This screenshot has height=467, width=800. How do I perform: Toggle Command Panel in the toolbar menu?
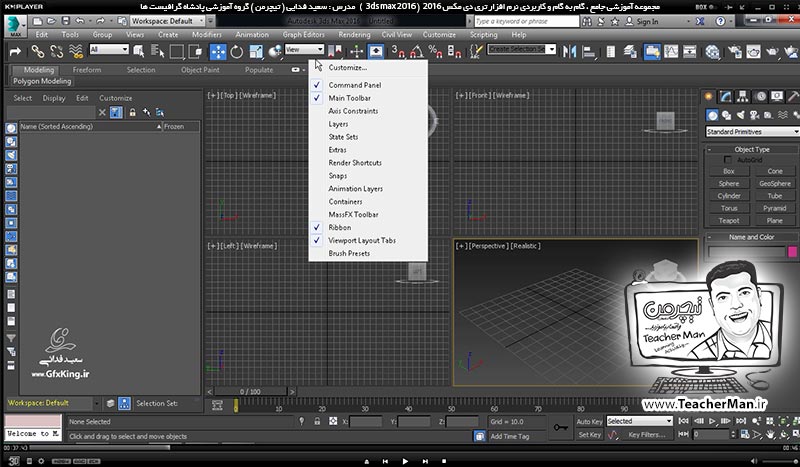pyautogui.click(x=368, y=85)
